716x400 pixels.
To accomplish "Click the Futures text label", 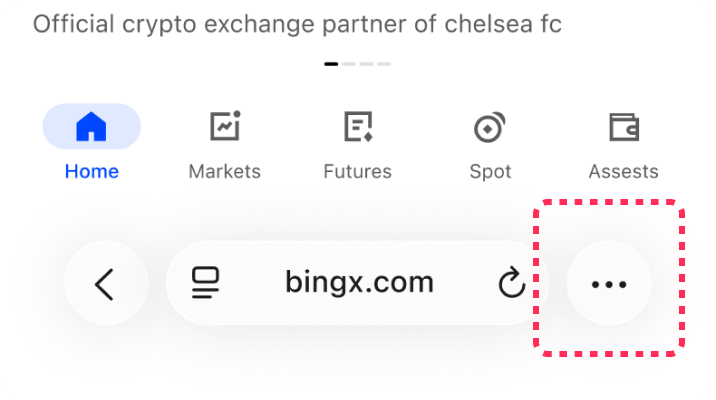I will [x=357, y=171].
